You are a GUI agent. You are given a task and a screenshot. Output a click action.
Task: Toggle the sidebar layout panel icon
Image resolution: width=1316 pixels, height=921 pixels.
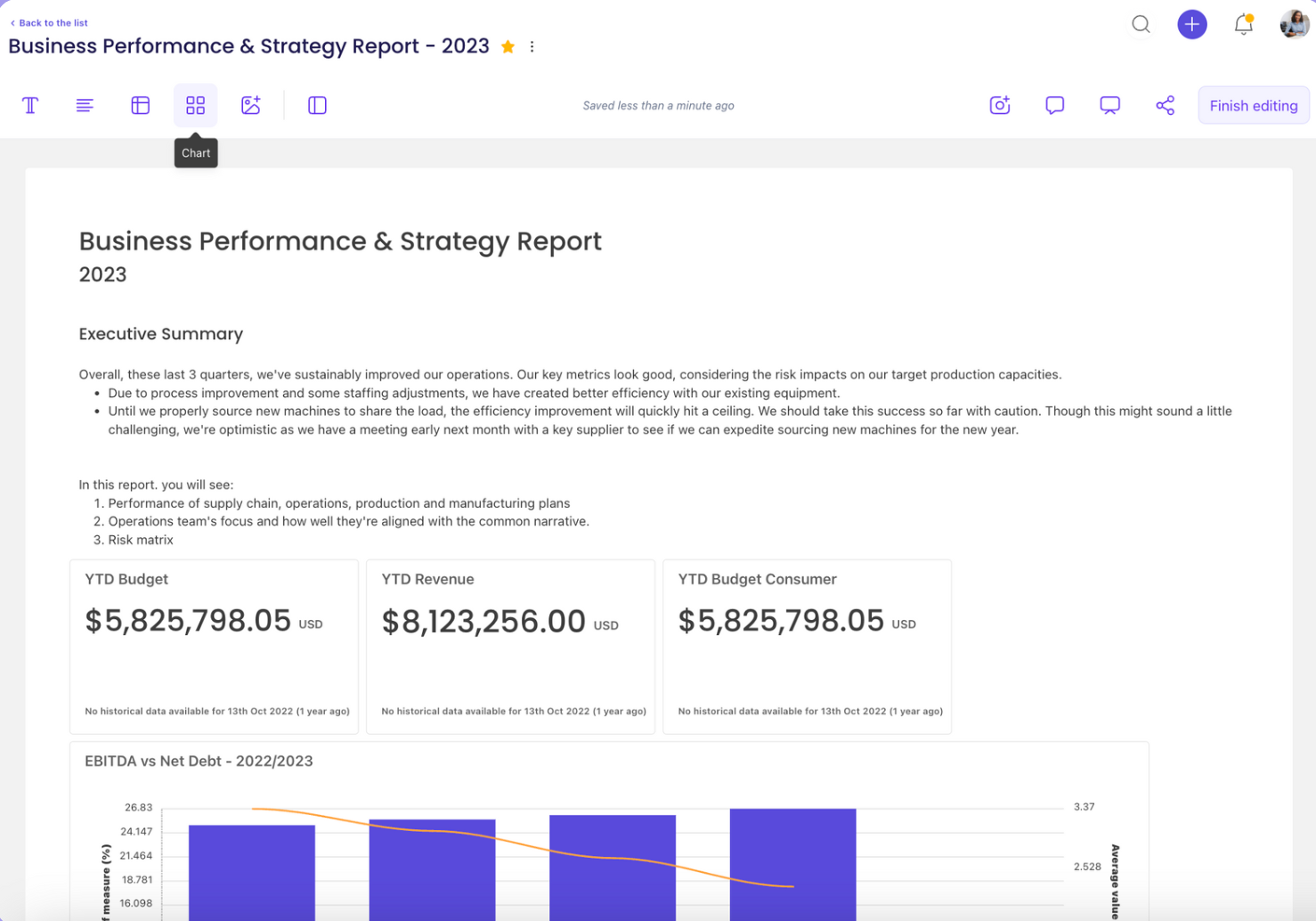pyautogui.click(x=317, y=105)
